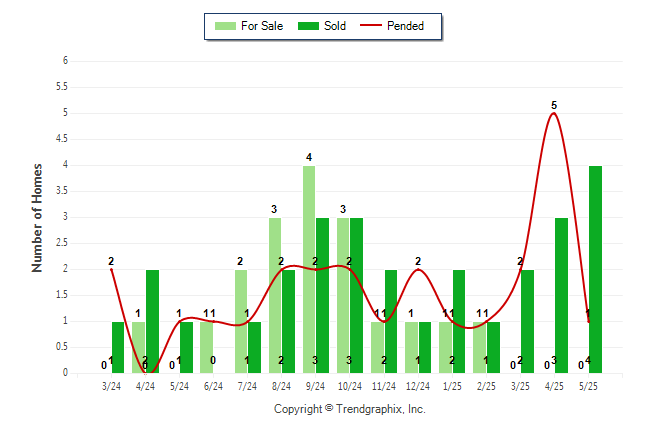Click the 2.5 y-axis tick label
This screenshot has width=646, height=434.
click(62, 243)
